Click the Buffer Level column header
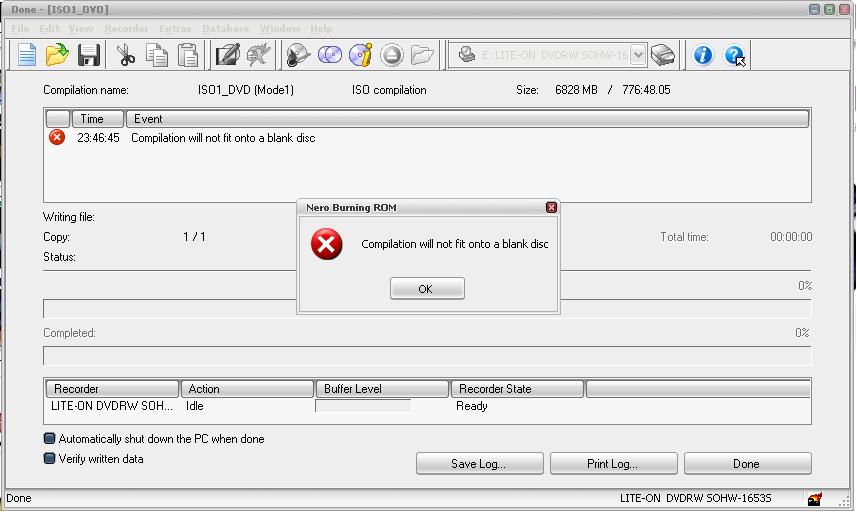 click(383, 389)
